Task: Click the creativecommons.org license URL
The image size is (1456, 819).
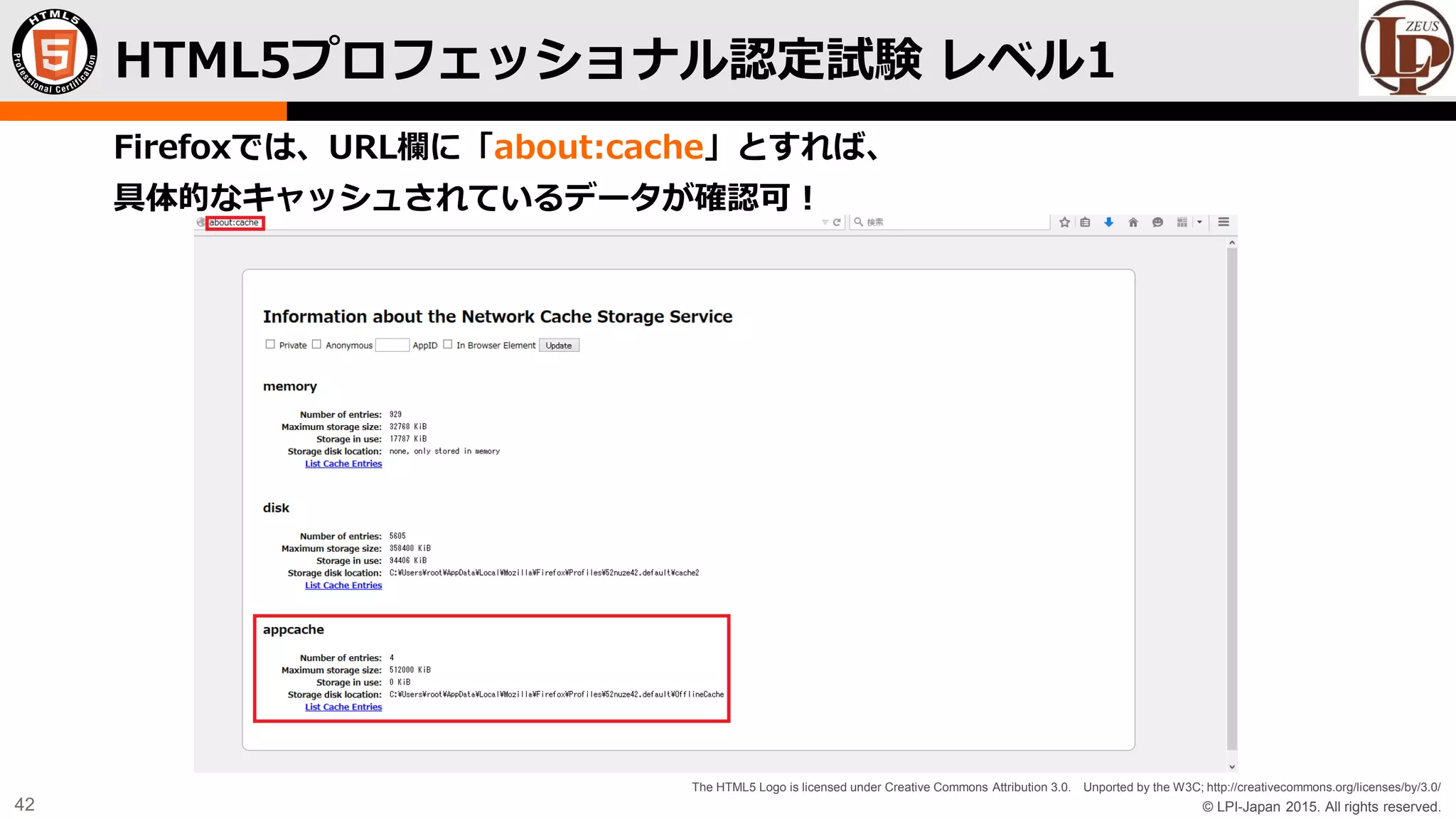Action: click(x=1324, y=787)
